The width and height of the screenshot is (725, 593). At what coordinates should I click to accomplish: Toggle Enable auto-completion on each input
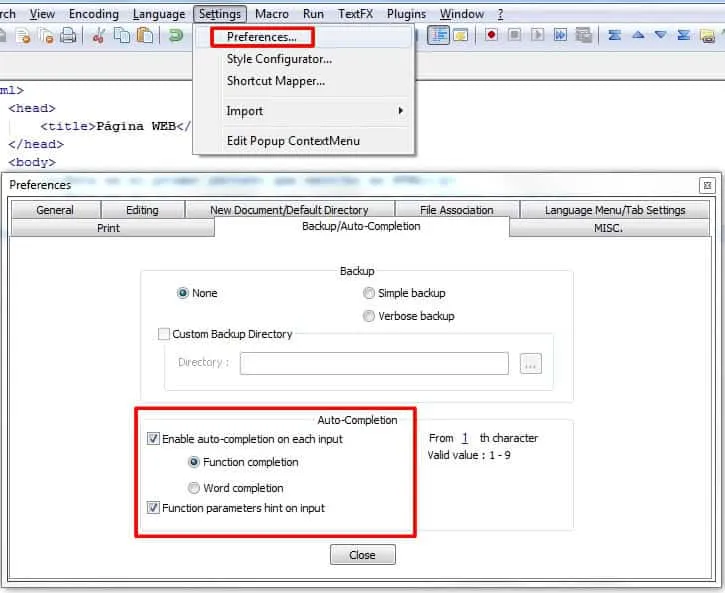click(x=153, y=439)
